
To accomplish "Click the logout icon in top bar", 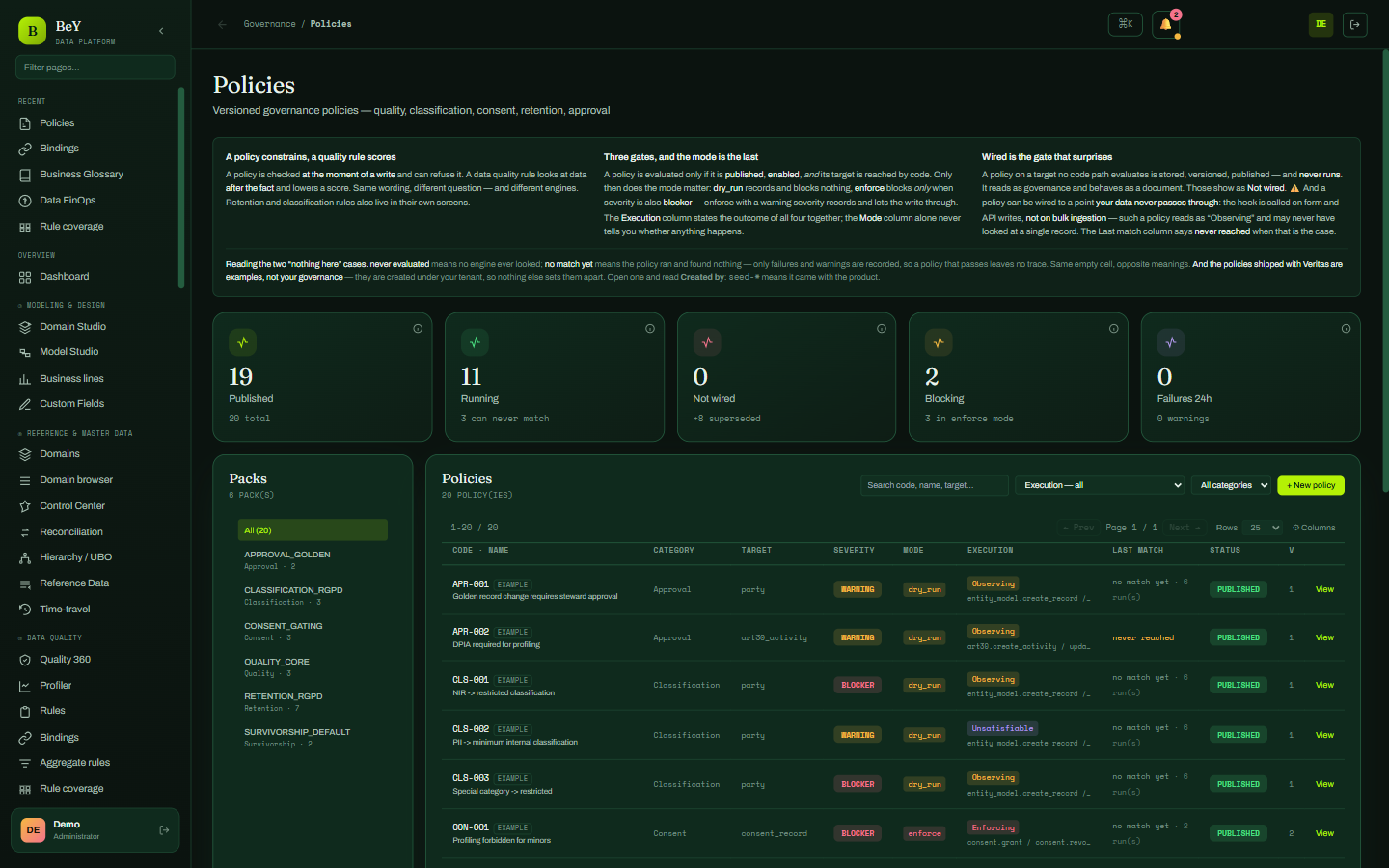I will pos(1355,24).
